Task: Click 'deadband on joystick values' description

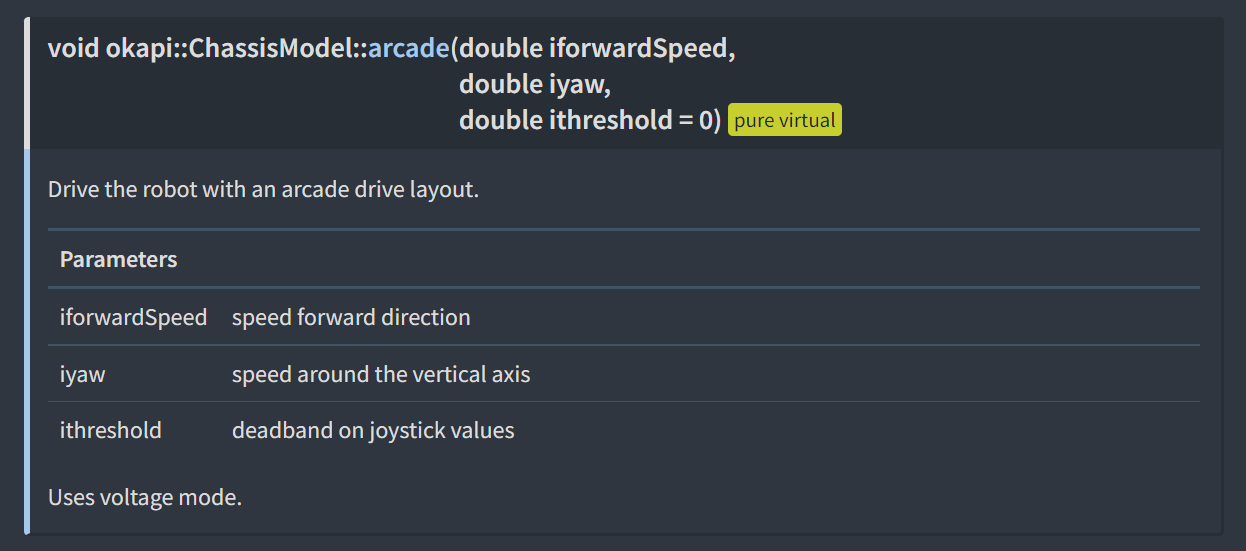Action: tap(373, 431)
